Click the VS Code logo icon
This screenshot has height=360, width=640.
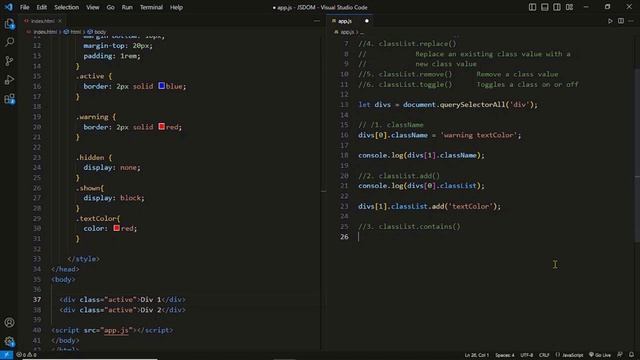click(x=9, y=7)
